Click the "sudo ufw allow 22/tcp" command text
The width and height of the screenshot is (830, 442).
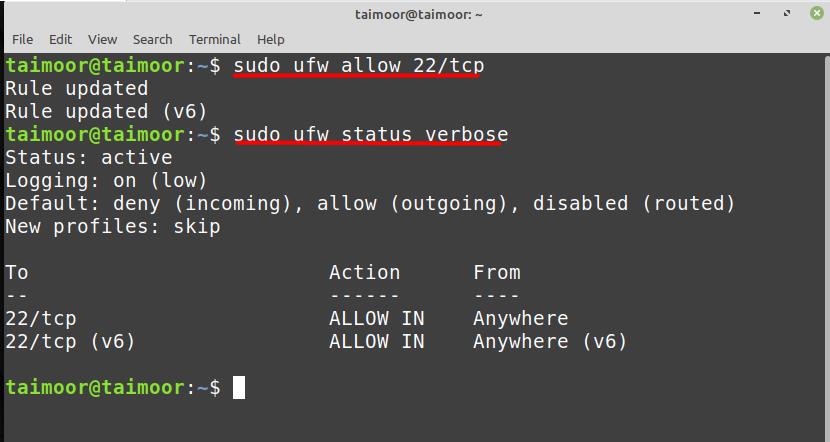(358, 66)
